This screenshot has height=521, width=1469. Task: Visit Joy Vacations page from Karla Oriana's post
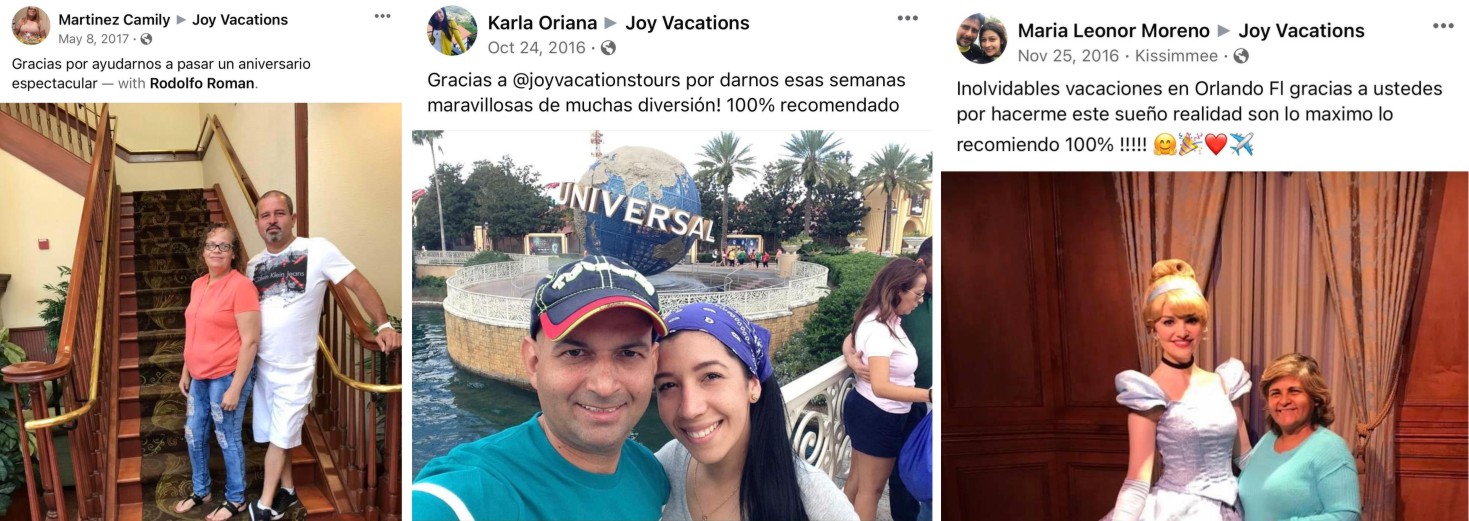[x=687, y=23]
